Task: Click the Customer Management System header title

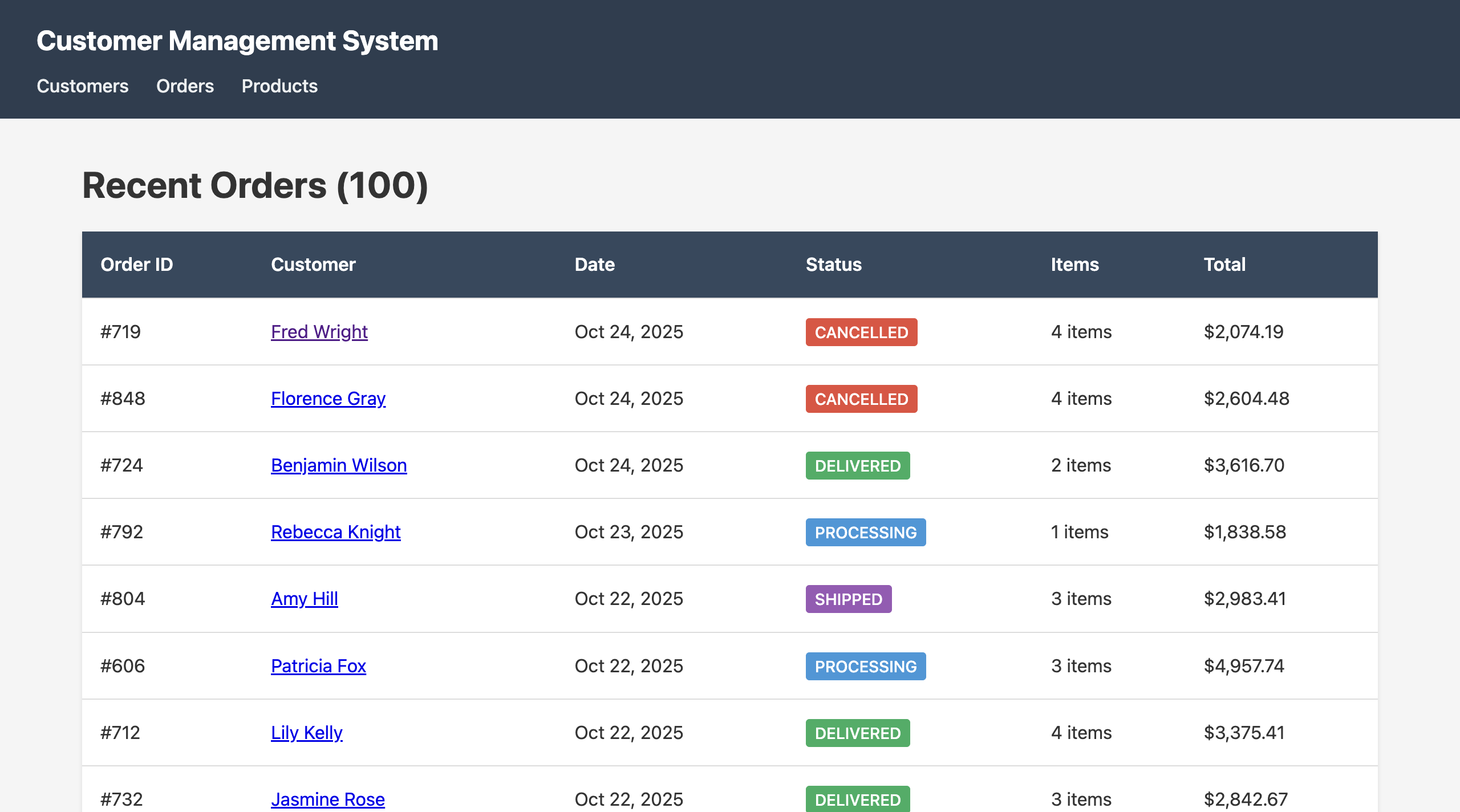Action: click(x=237, y=40)
